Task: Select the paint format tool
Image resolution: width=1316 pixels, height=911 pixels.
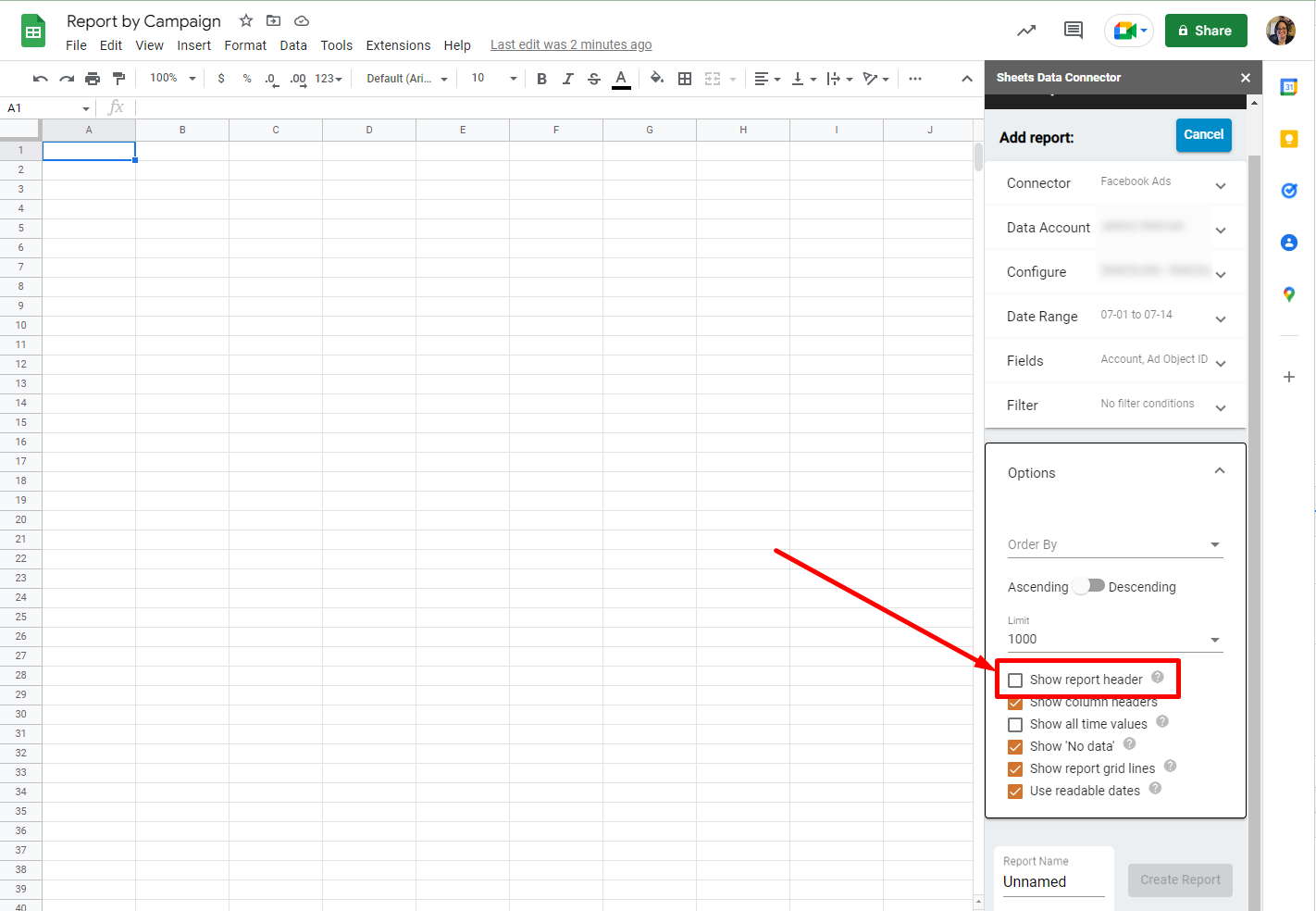Action: [x=118, y=79]
